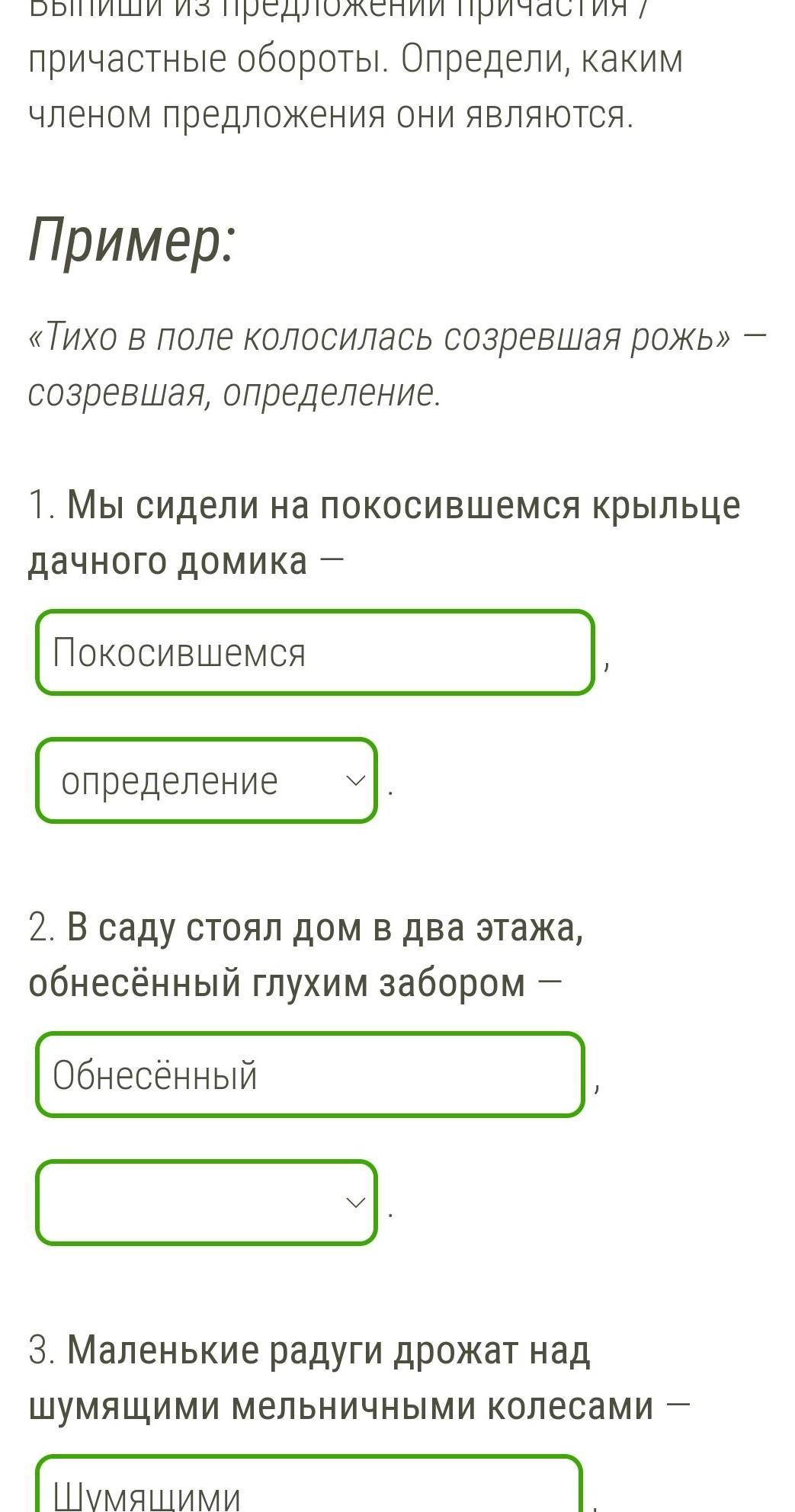Focus the "Покосившемся" answer field
The image size is (795, 1512).
(314, 652)
